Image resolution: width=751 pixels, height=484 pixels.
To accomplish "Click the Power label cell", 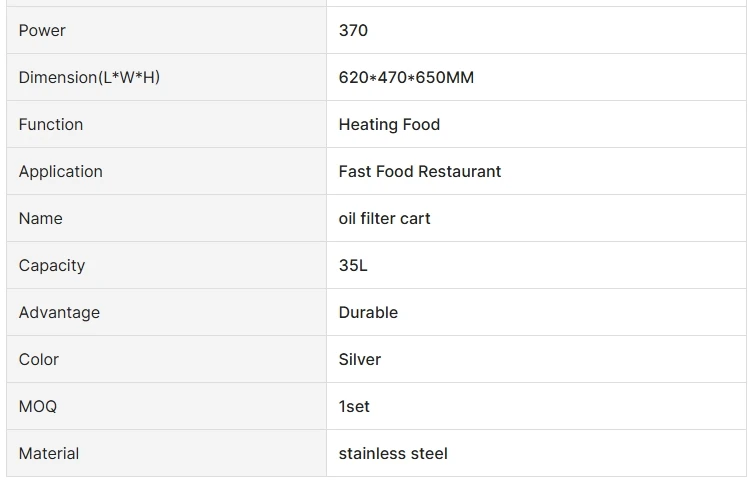I will click(x=42, y=30).
